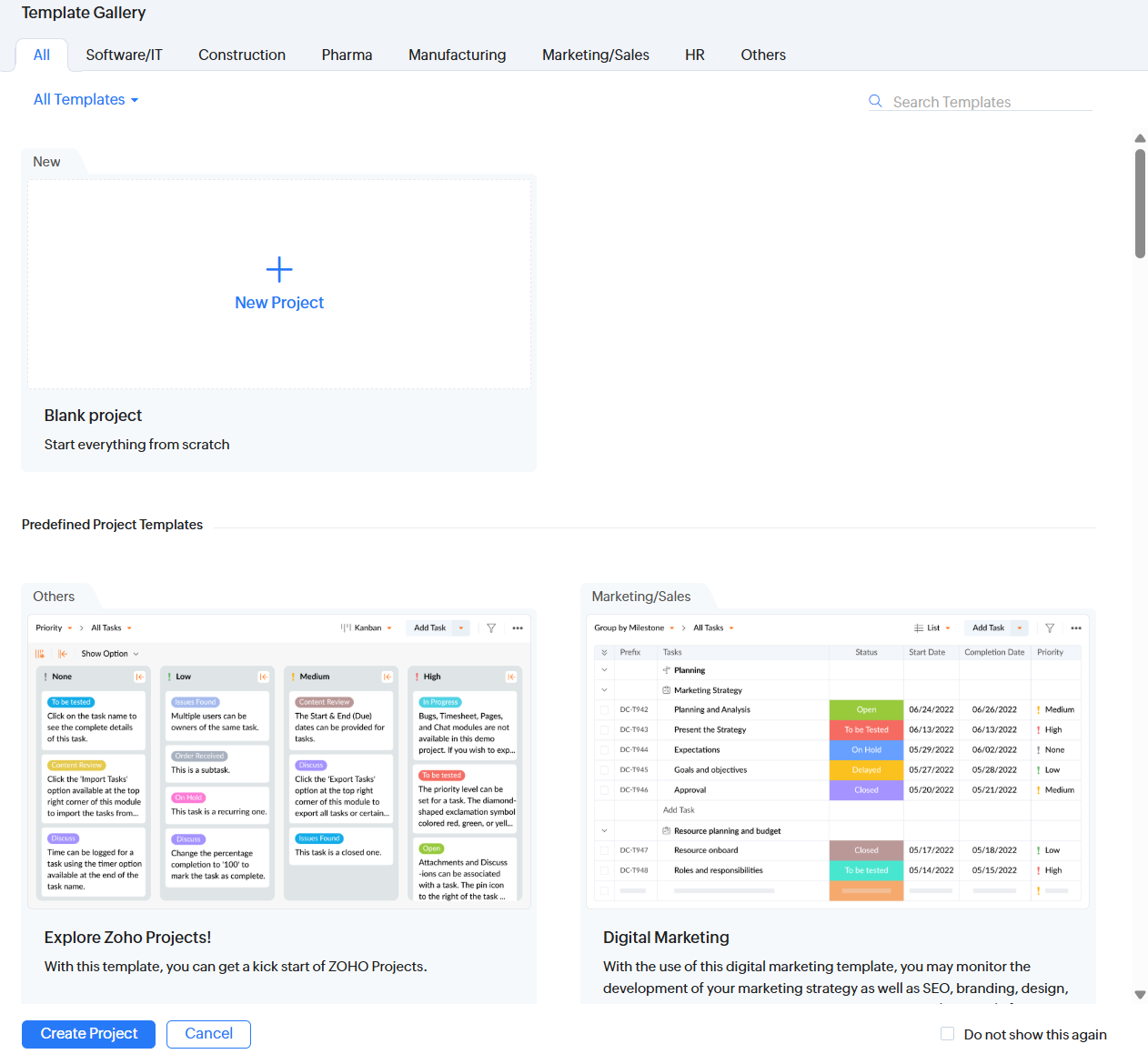Click the search magnifier icon beside Search Templates
Viewport: 1148px width, 1064px height.
[875, 101]
